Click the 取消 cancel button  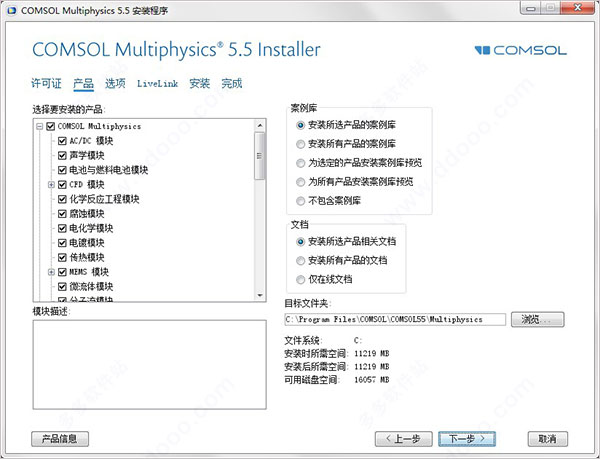tap(548, 439)
